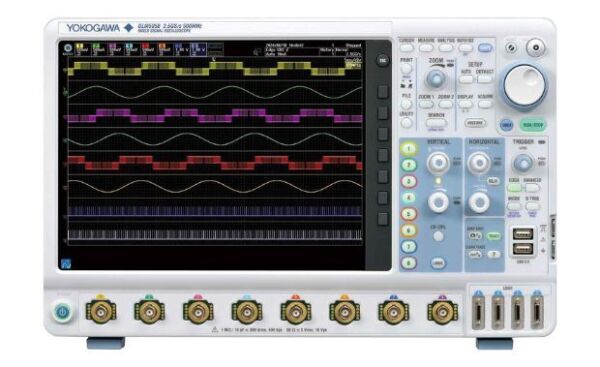Push the SNAP SHOT camera key
The height and width of the screenshot is (367, 600).
(475, 236)
